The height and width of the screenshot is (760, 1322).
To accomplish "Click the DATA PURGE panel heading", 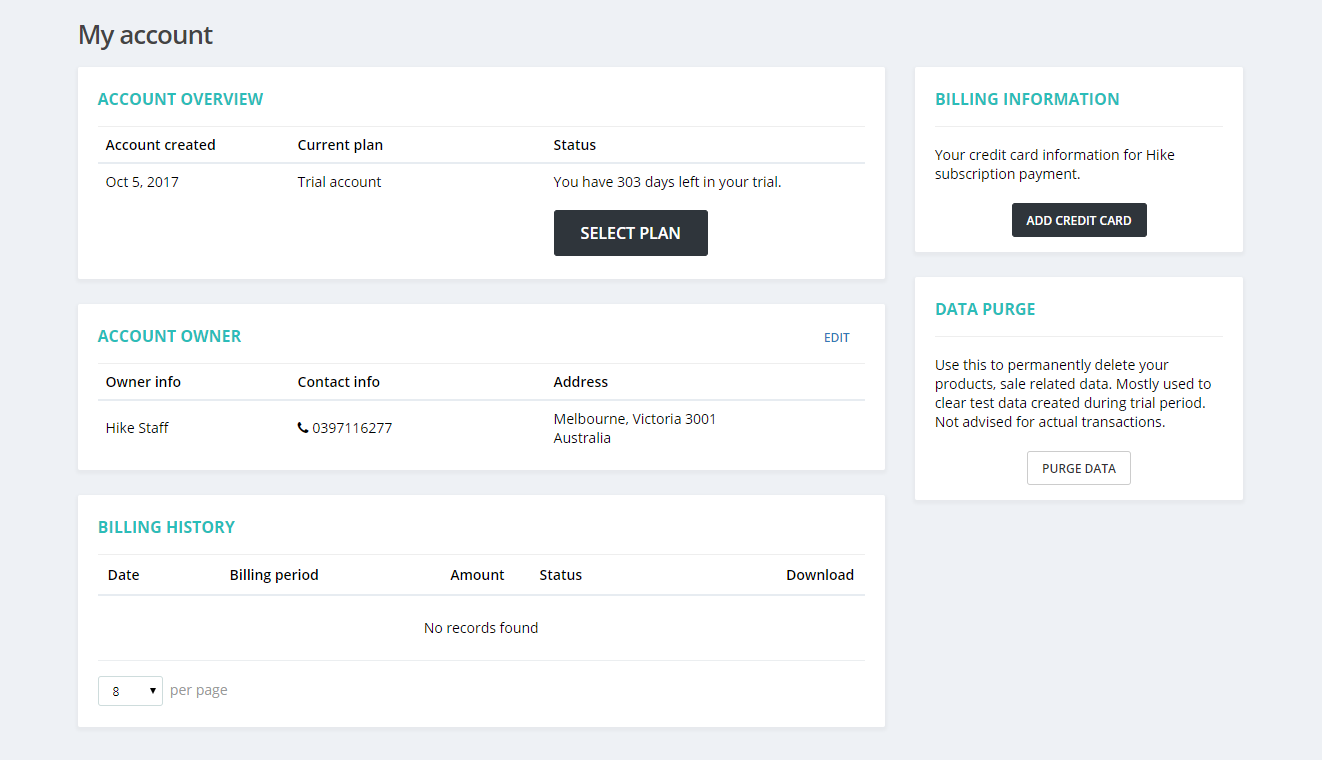I will coord(985,309).
